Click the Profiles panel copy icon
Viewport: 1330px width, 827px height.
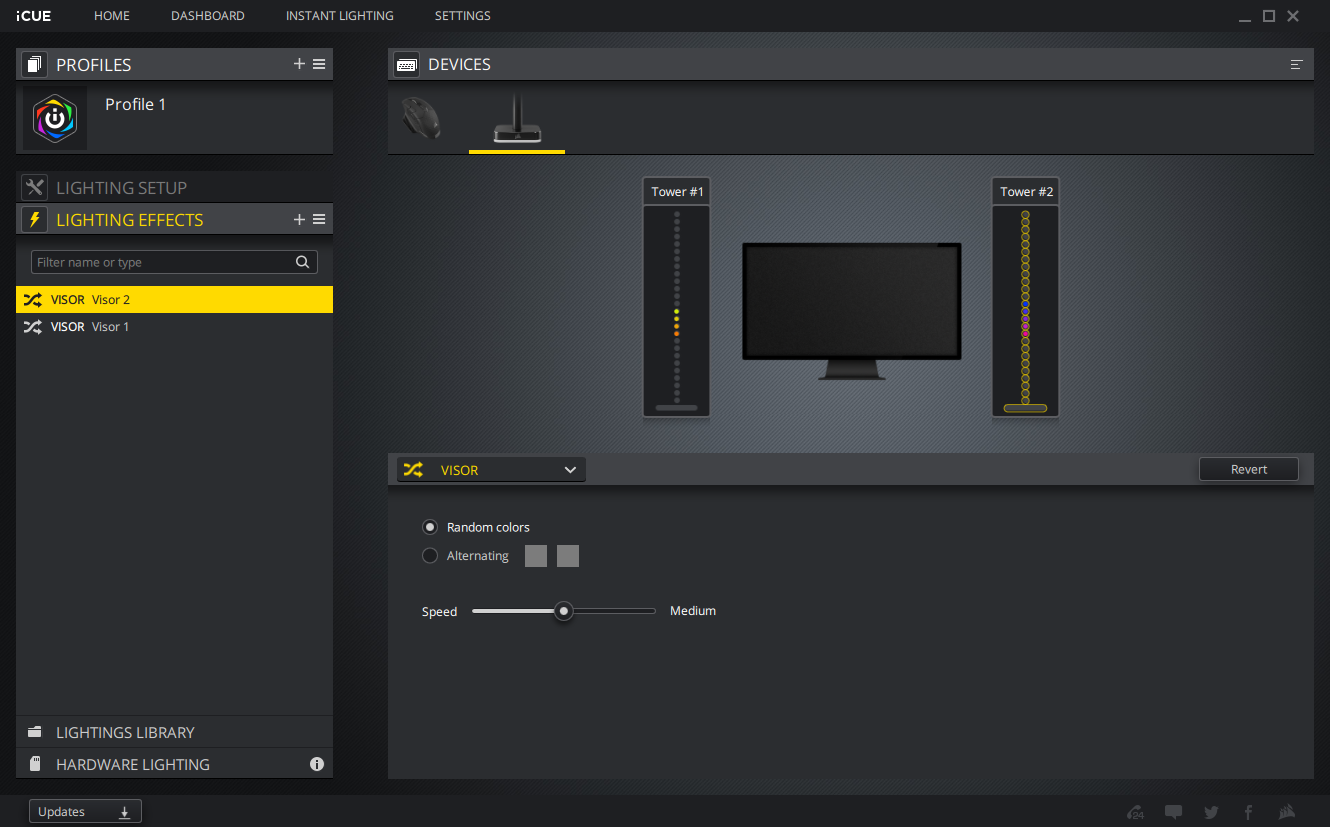[x=35, y=64]
